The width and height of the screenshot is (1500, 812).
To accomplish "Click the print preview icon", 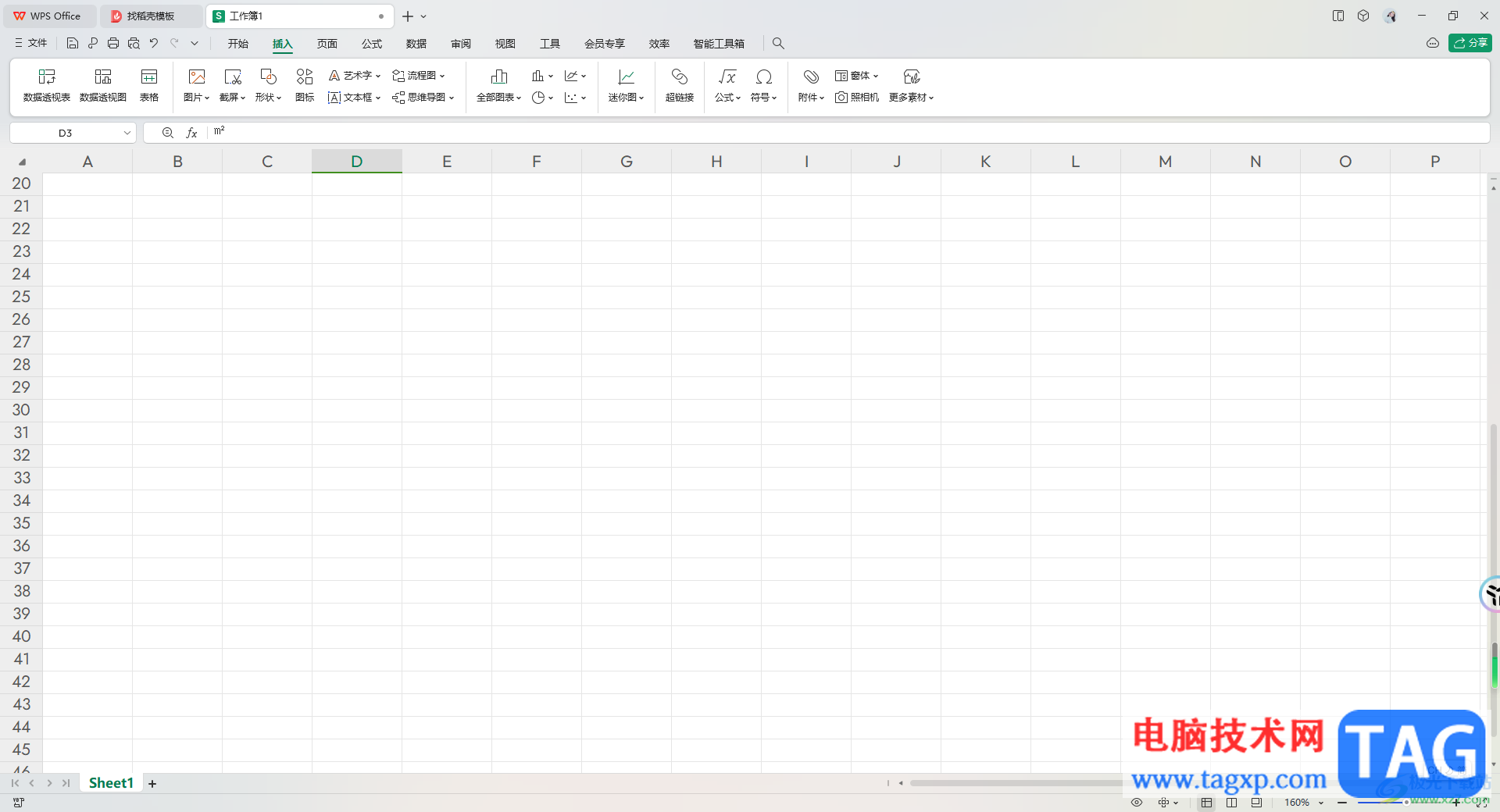I will [134, 44].
